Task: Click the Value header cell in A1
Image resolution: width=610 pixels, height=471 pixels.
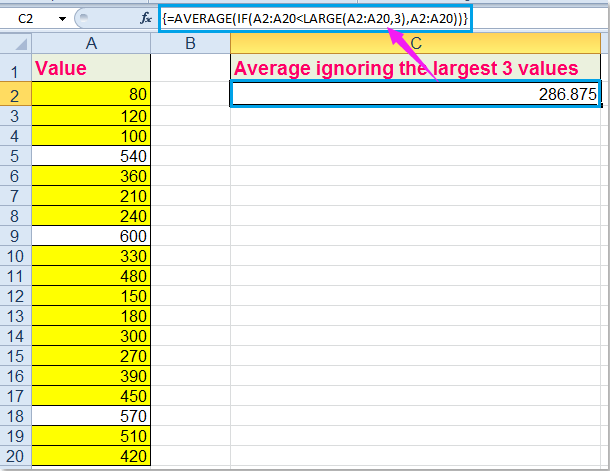Action: point(89,69)
